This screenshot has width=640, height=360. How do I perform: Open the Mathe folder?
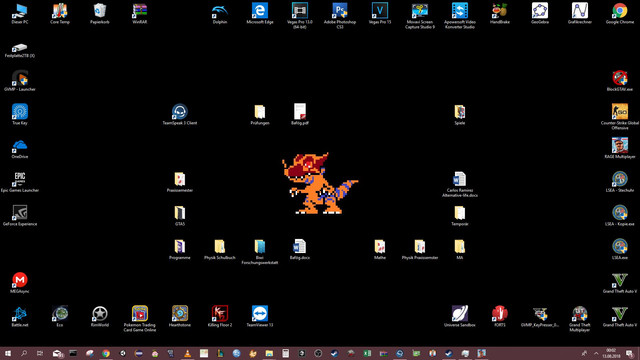coord(380,249)
